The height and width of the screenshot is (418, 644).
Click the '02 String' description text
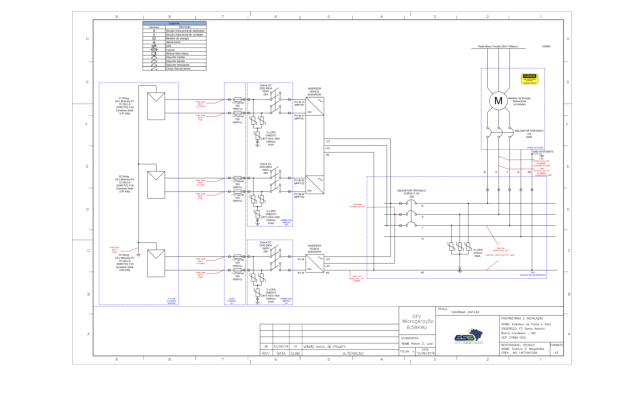coord(124,184)
